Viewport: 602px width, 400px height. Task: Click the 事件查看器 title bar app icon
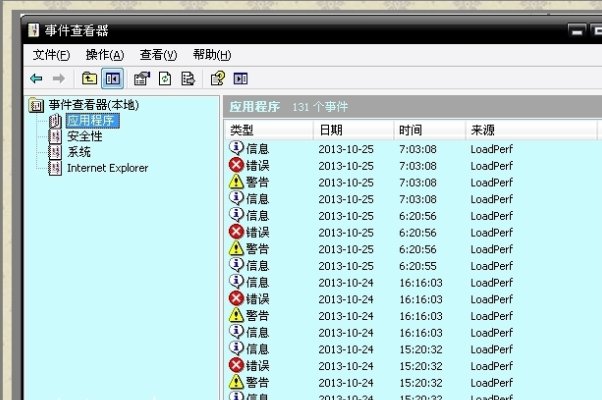tap(34, 30)
